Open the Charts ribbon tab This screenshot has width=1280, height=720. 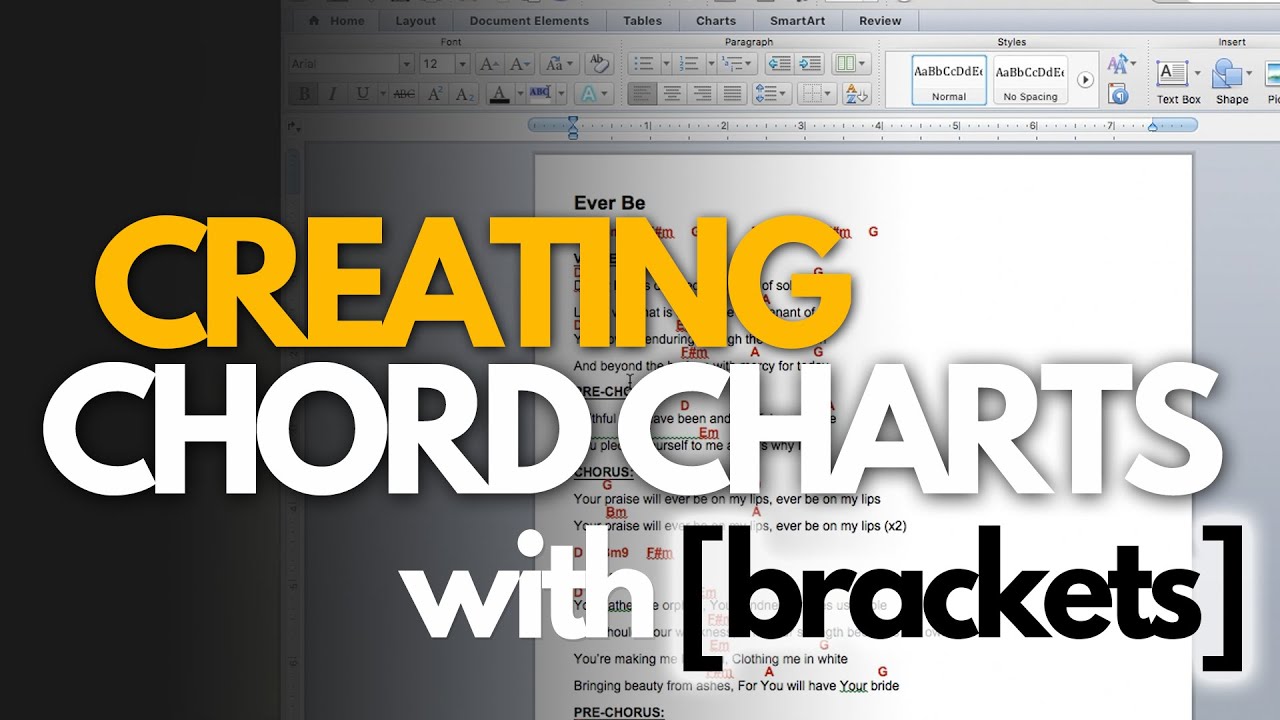click(715, 20)
